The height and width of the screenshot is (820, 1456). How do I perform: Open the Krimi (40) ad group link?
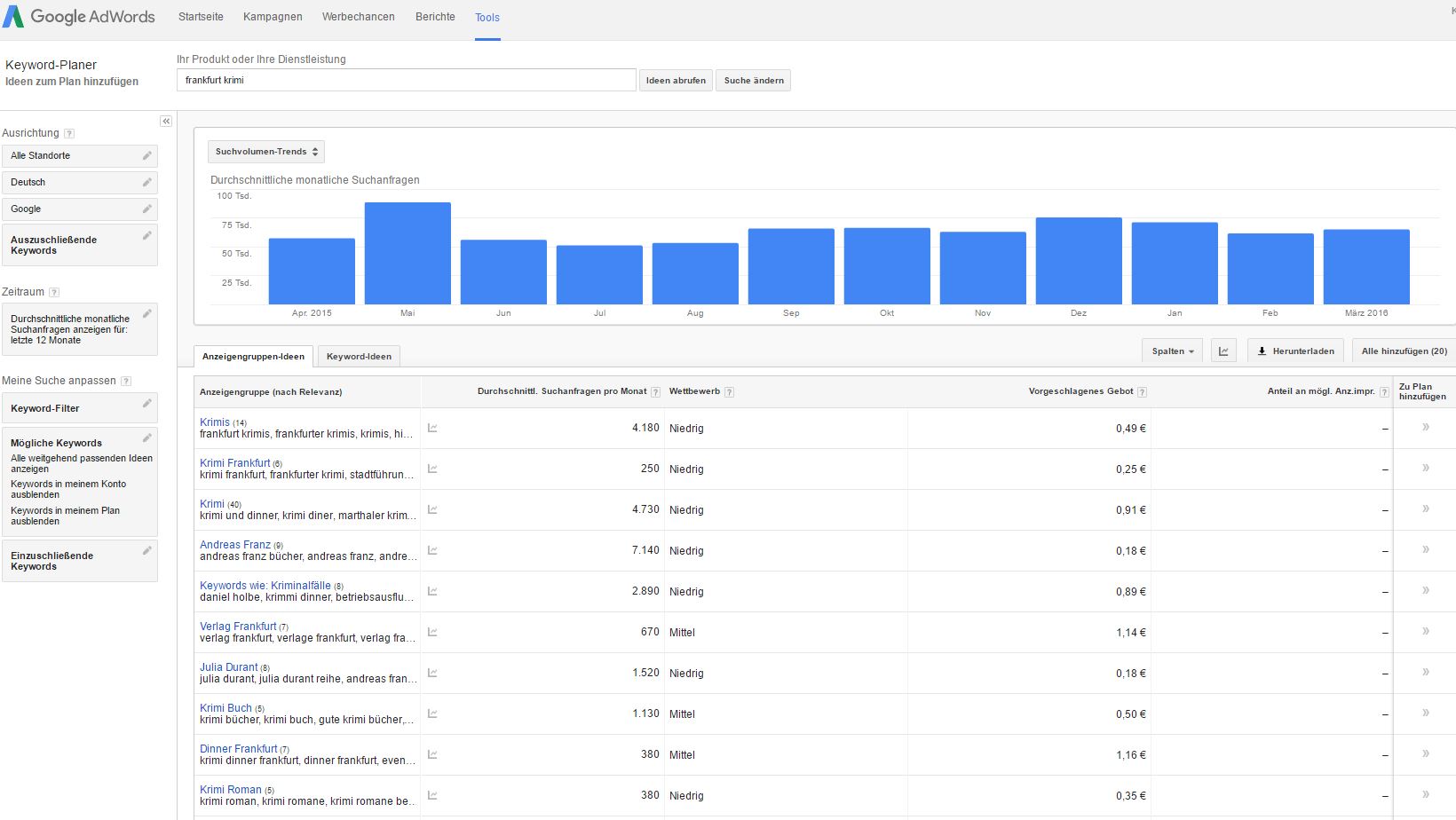(x=212, y=504)
